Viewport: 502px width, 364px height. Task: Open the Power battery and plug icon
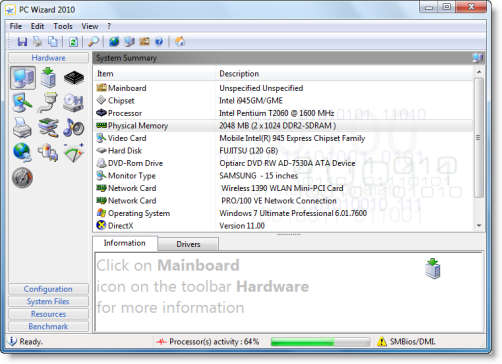pos(48,153)
